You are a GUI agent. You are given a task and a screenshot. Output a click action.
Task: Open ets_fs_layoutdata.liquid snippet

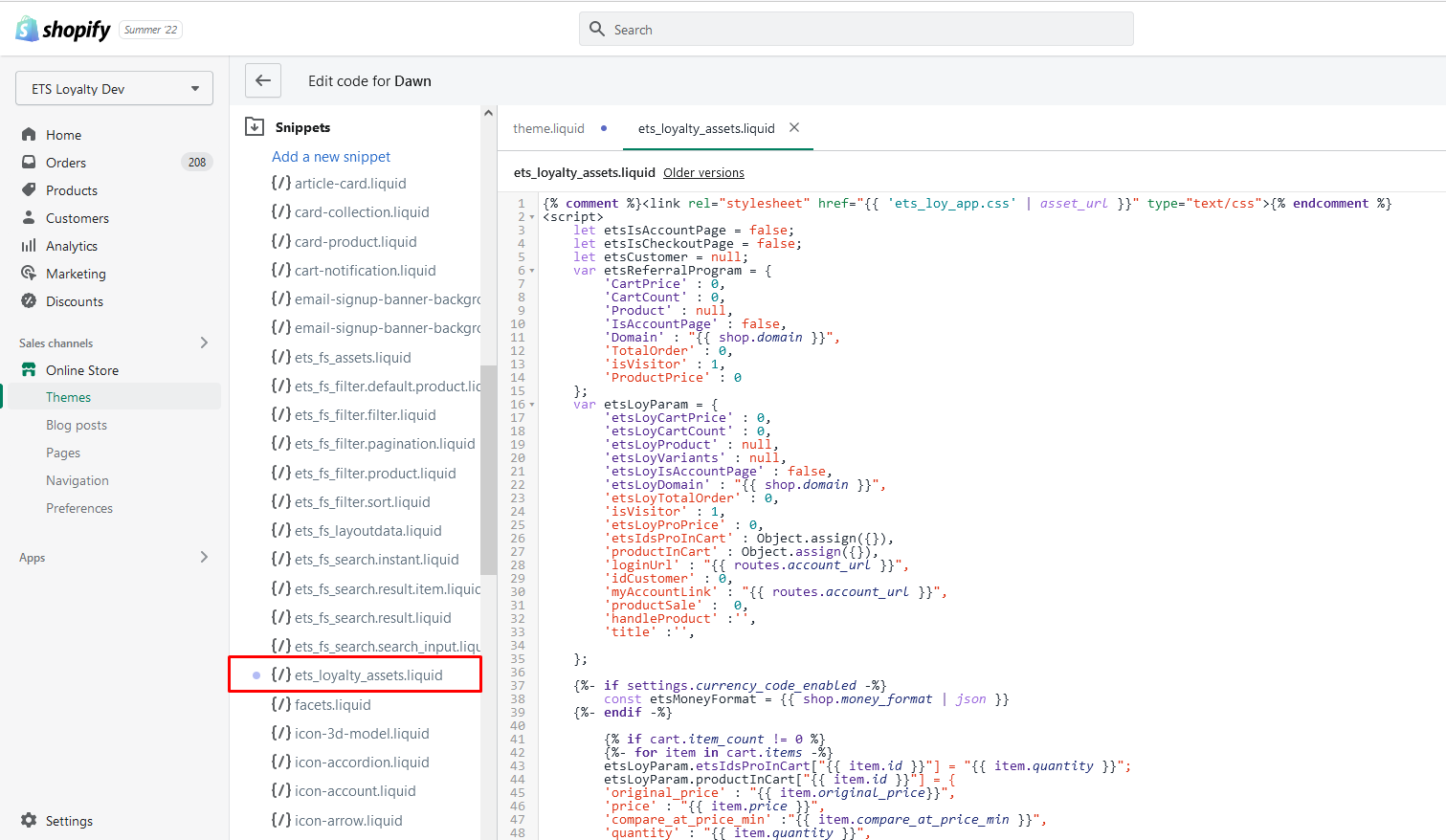pos(368,530)
